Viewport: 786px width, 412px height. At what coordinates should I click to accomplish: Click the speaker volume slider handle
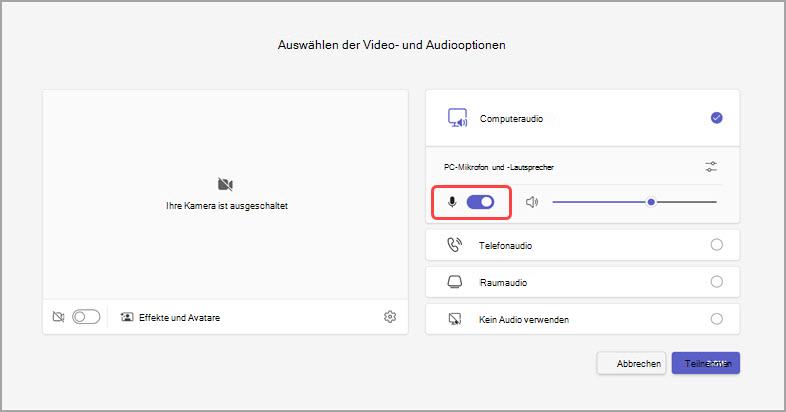[651, 202]
